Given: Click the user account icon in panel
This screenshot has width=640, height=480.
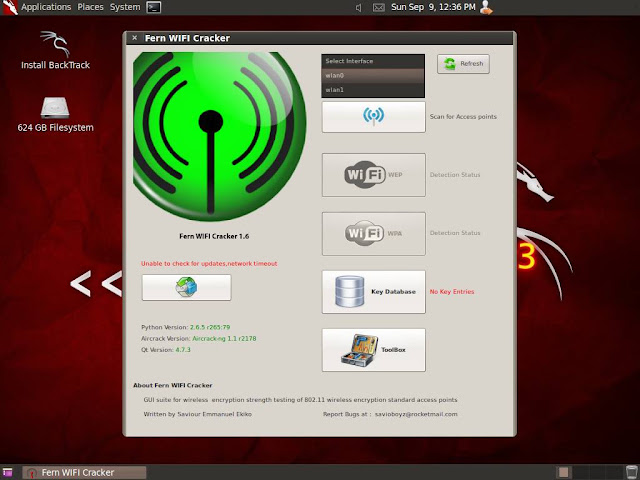Looking at the screenshot, I should click(486, 7).
